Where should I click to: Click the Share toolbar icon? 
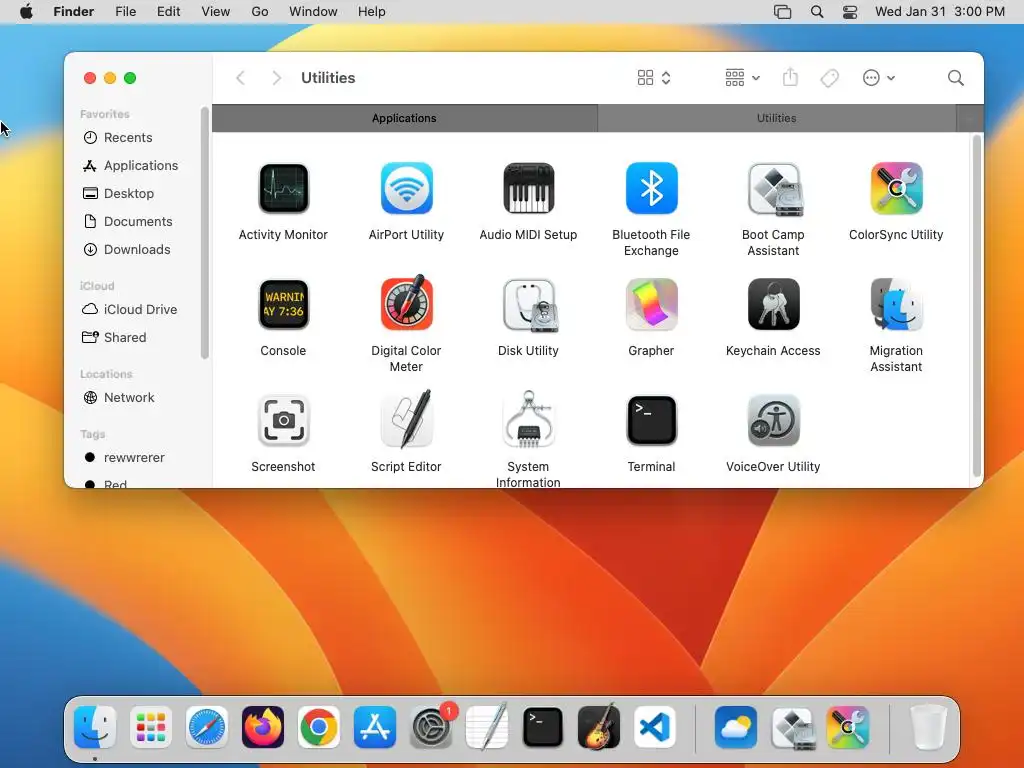[x=790, y=78]
